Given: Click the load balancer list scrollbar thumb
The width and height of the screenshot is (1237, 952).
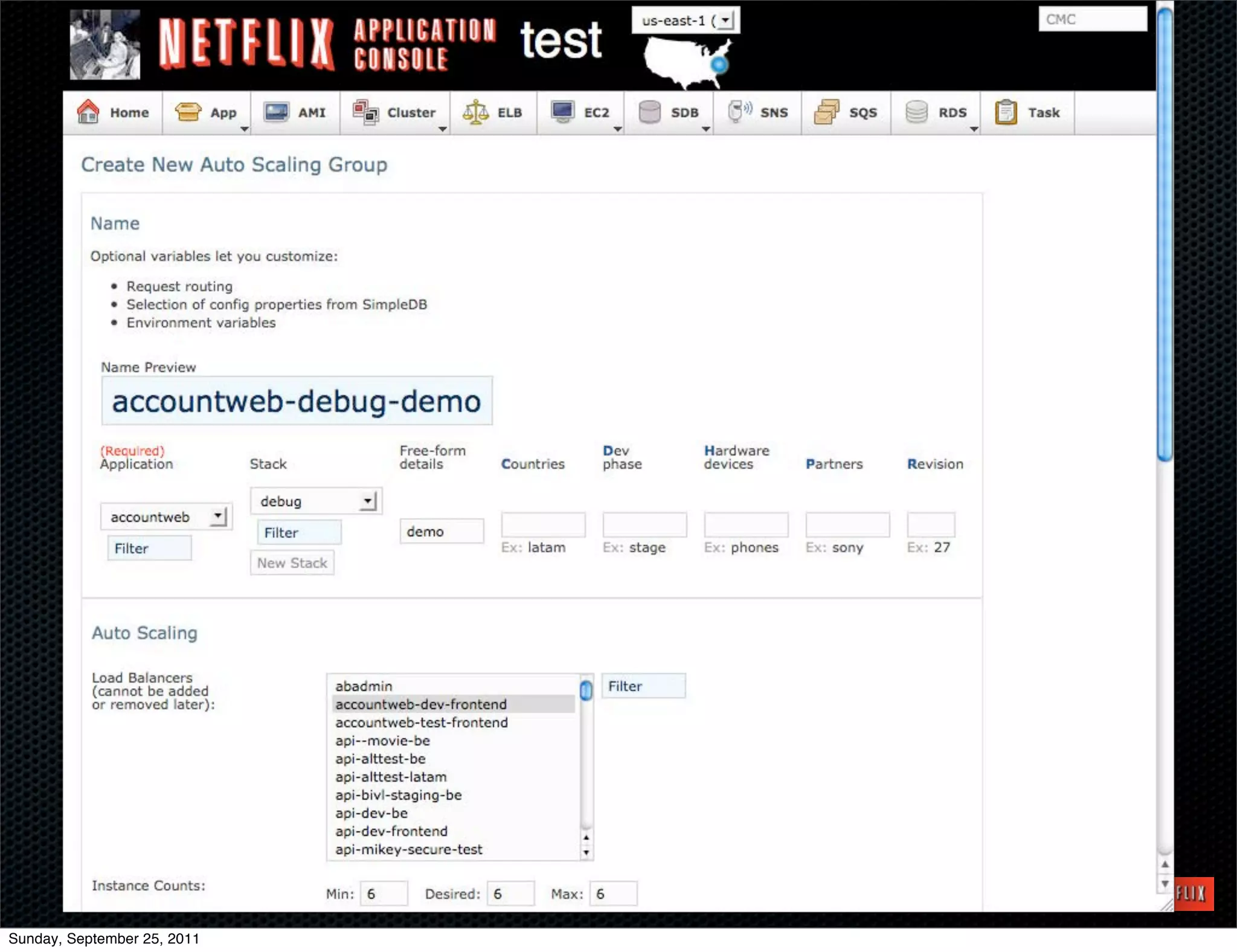Looking at the screenshot, I should click(x=586, y=690).
